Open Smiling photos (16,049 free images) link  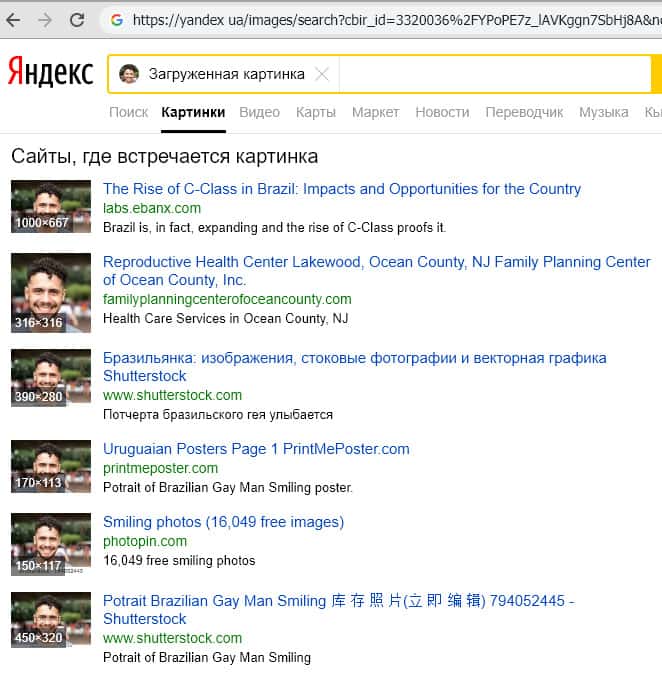click(223, 522)
